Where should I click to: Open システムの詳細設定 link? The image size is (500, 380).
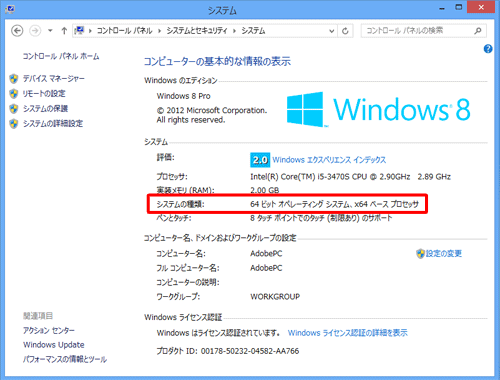pos(53,124)
